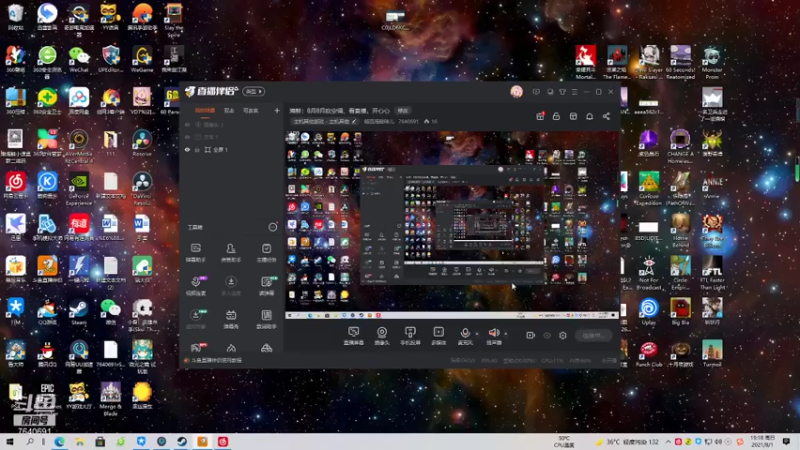This screenshot has width=800, height=450.
Task: Select the Punch Club desktop icon
Action: (649, 355)
